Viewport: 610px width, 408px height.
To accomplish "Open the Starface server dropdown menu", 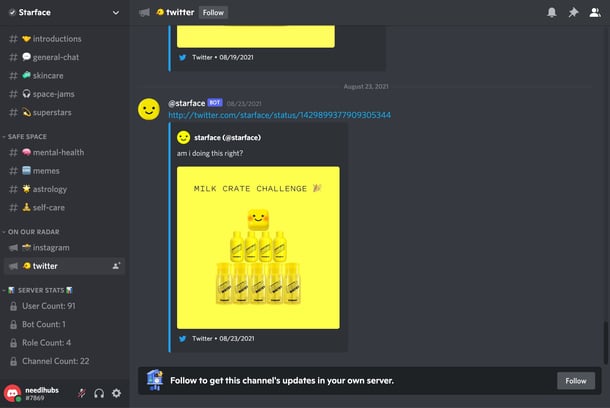I will click(x=65, y=12).
